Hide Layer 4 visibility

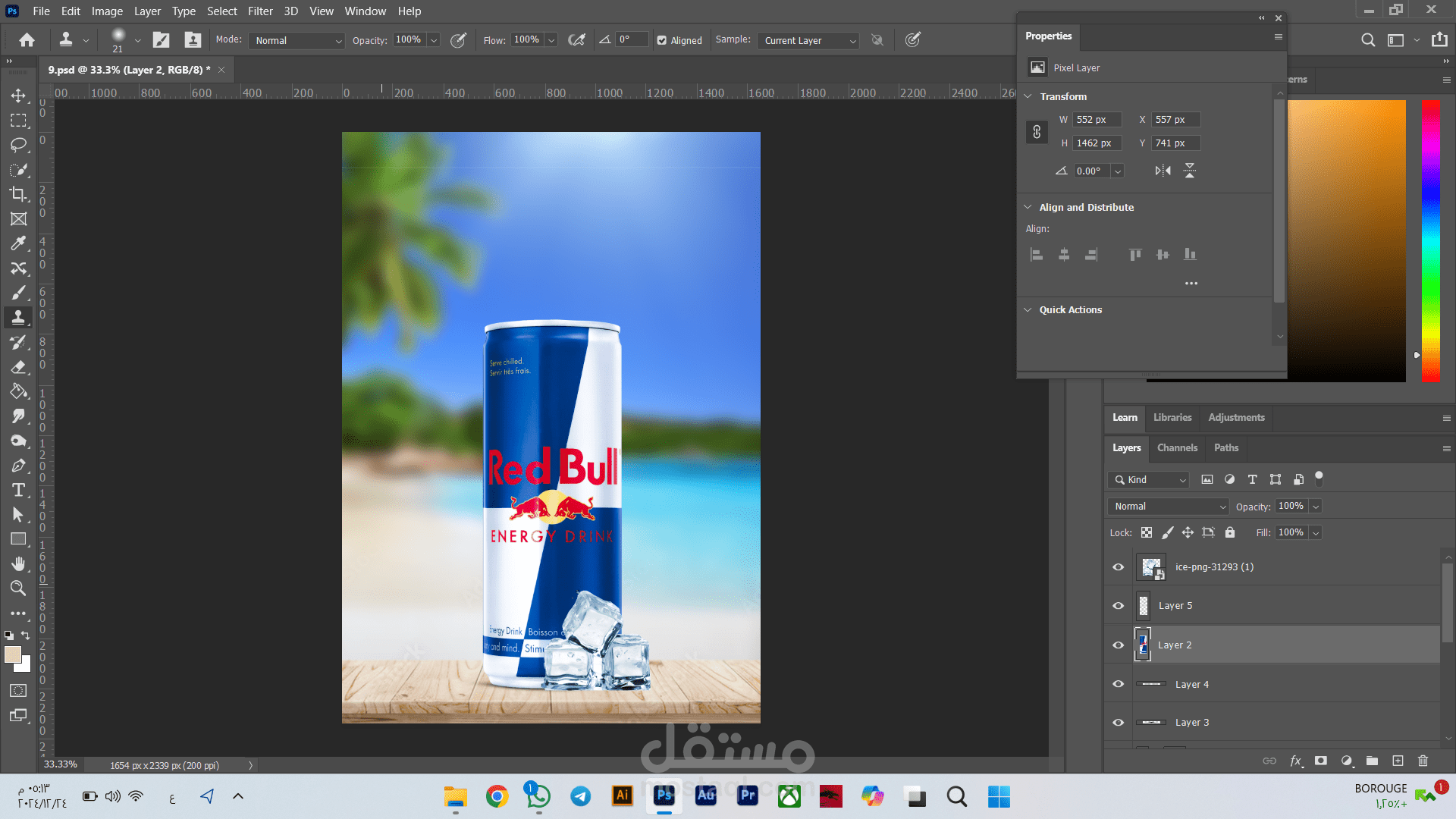coord(1118,684)
